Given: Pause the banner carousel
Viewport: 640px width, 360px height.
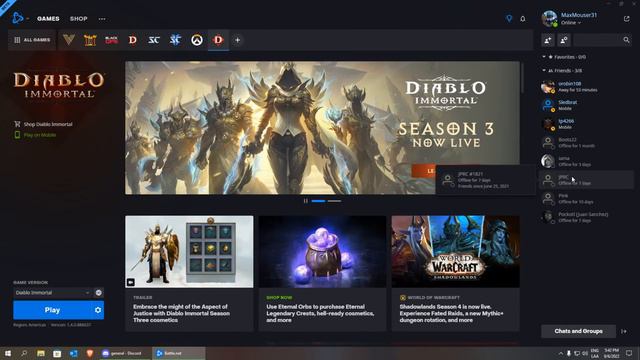Looking at the screenshot, I should [306, 201].
